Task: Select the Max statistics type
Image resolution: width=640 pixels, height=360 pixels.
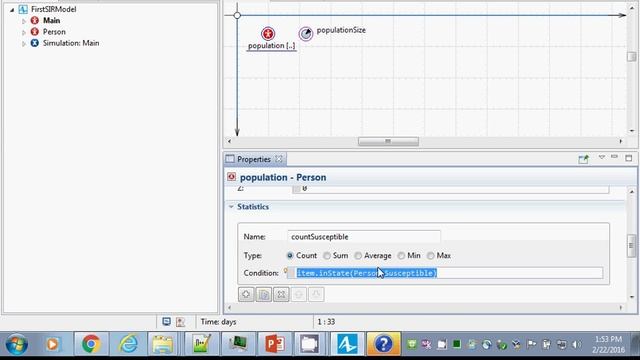Action: pyautogui.click(x=431, y=256)
